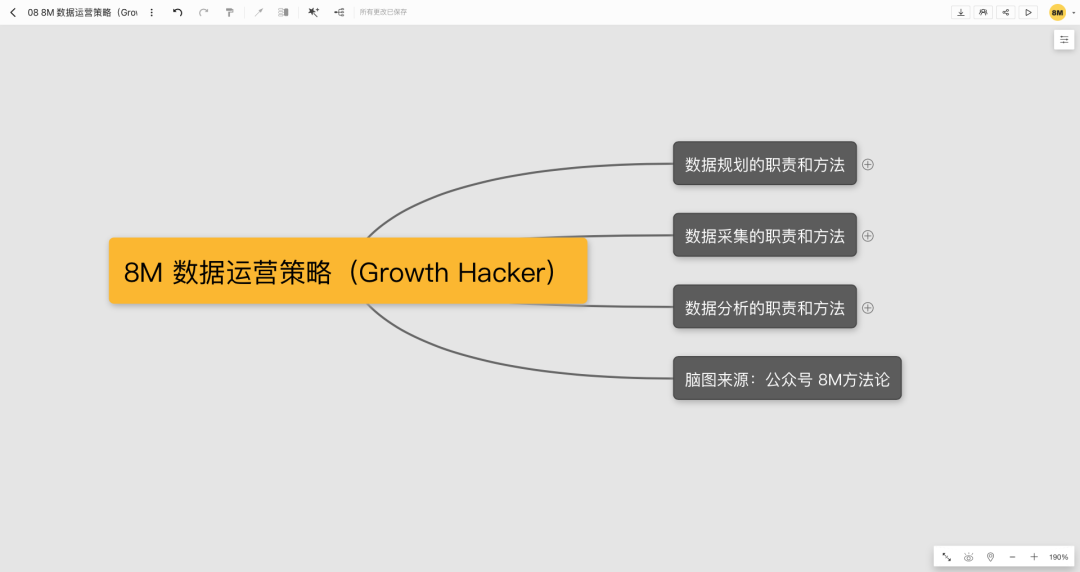Share the mind map
The width and height of the screenshot is (1080, 572).
tap(1006, 12)
